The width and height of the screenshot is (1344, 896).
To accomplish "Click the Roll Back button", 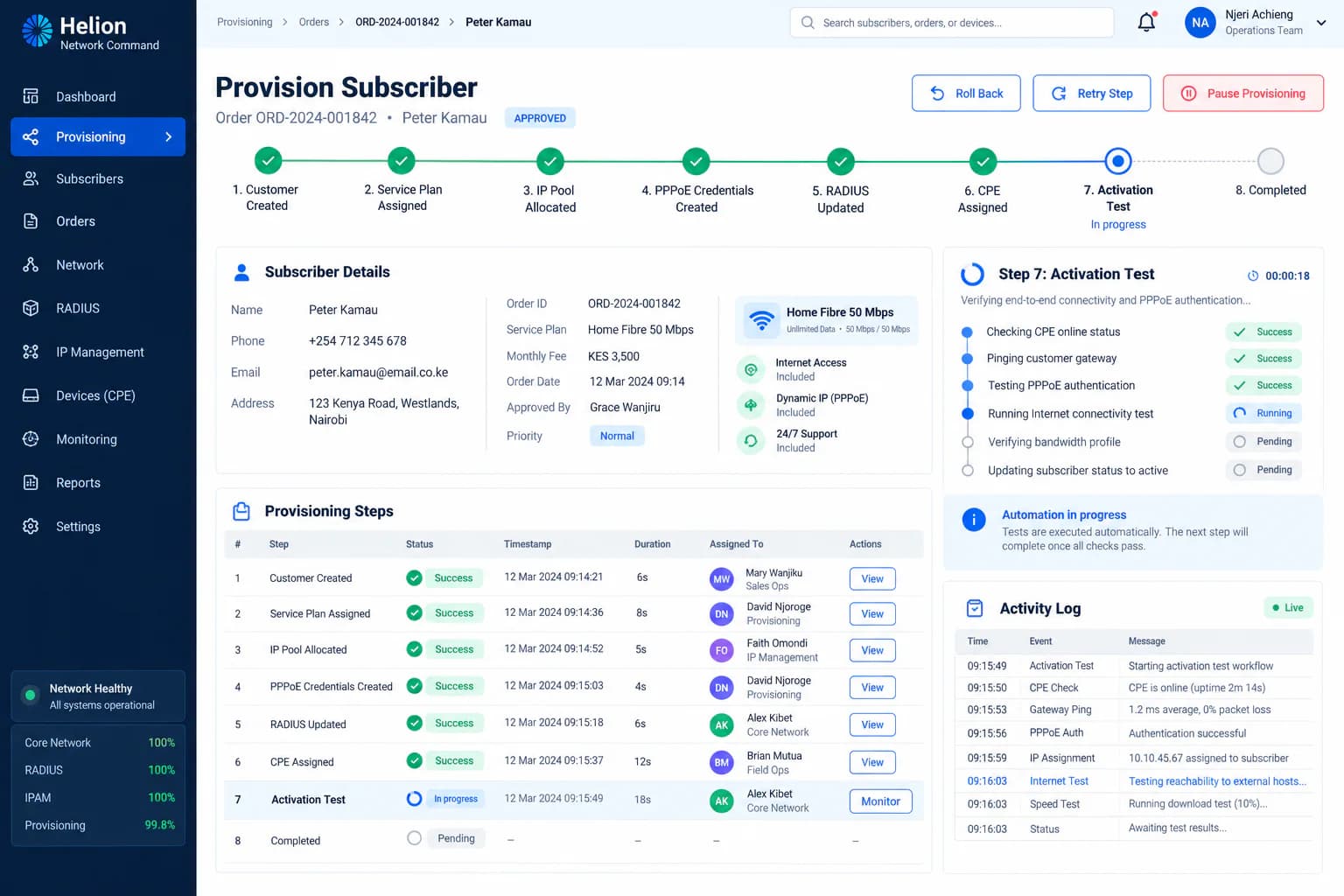I will pos(966,94).
